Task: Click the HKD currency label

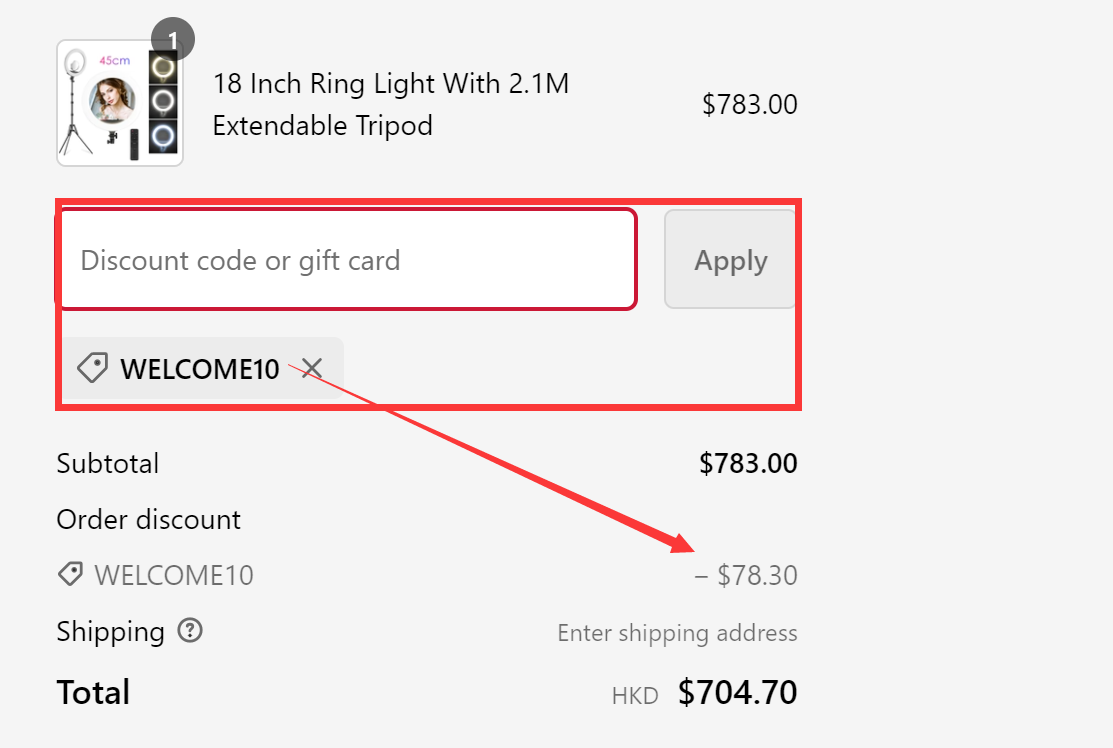Action: click(634, 694)
